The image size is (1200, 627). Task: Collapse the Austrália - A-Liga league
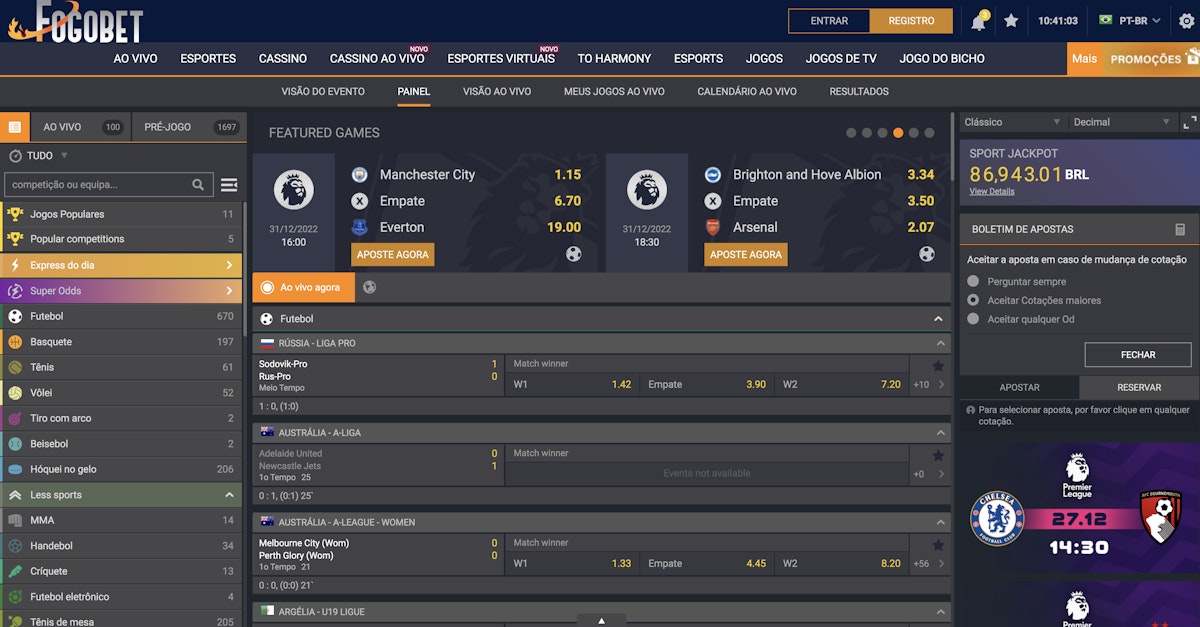[941, 433]
